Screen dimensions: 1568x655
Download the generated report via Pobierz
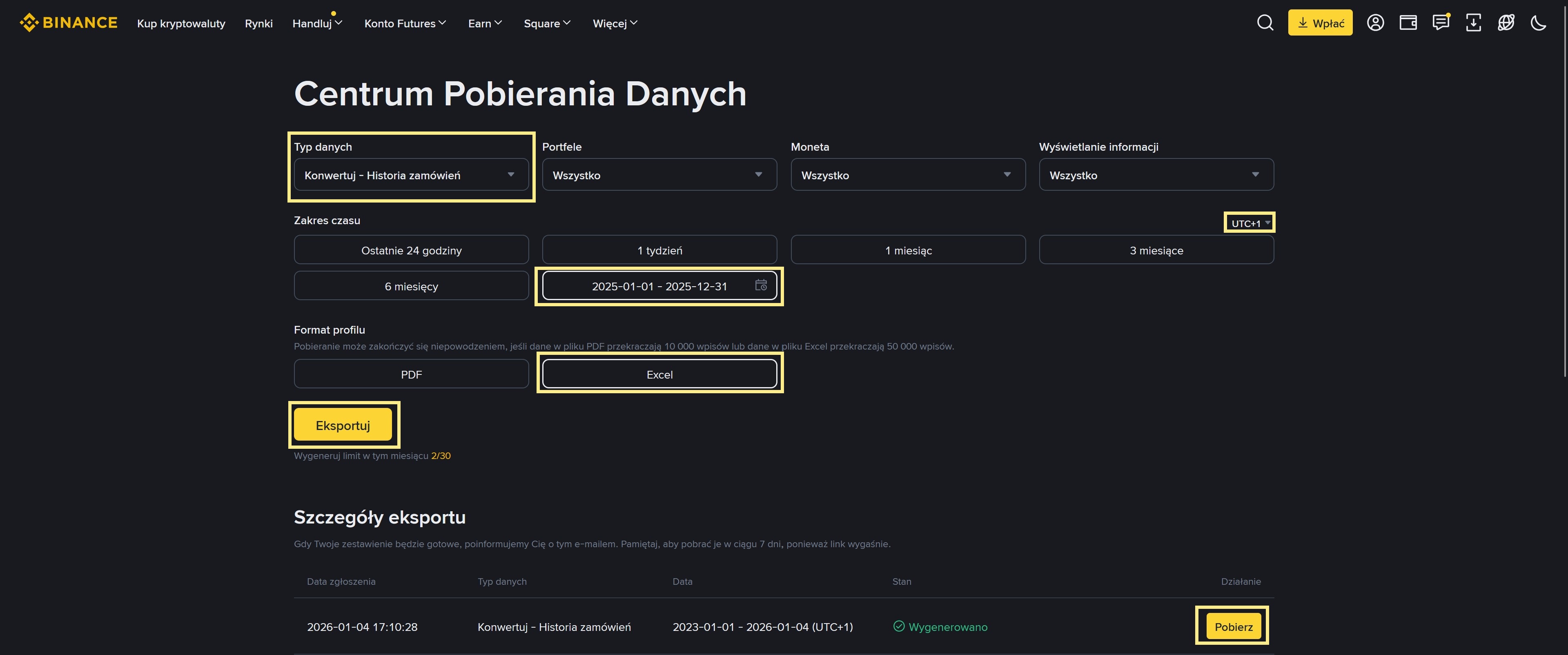click(1232, 626)
